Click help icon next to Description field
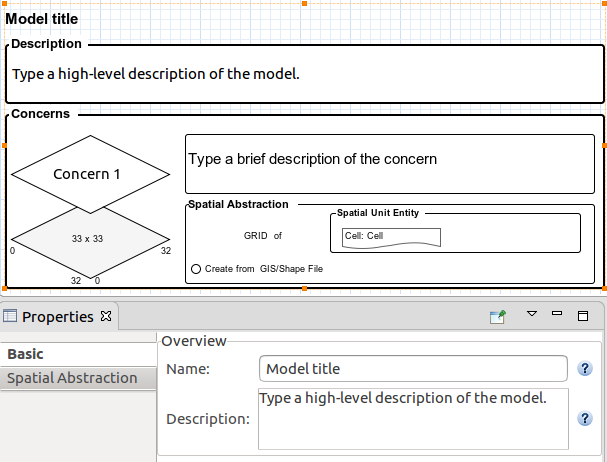Screen dimensions: 607x462 [x=585, y=418]
